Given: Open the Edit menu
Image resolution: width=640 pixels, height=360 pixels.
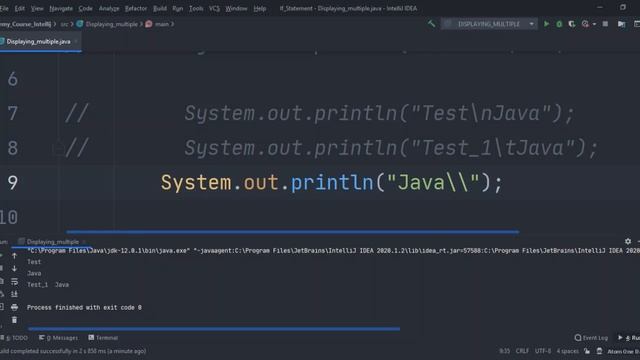Looking at the screenshot, I should click(x=20, y=8).
